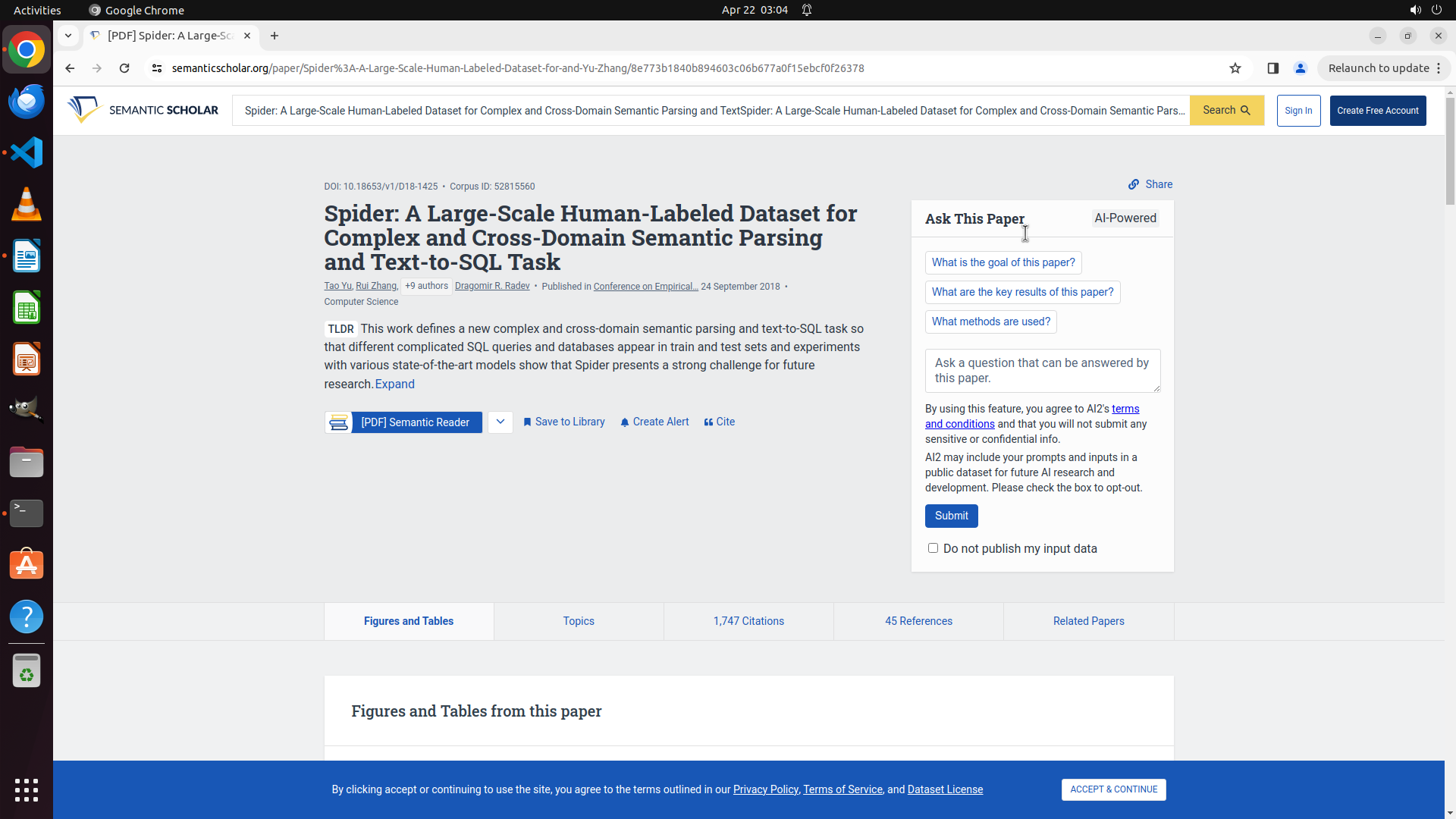Viewport: 1456px width, 819px height.
Task: Reload the page
Action: 124,68
